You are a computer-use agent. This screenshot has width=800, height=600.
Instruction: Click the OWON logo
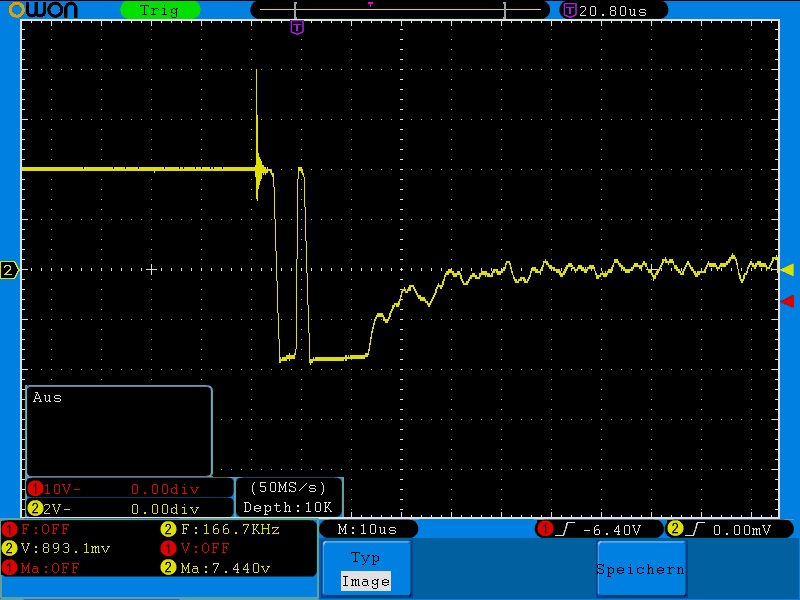[50, 10]
